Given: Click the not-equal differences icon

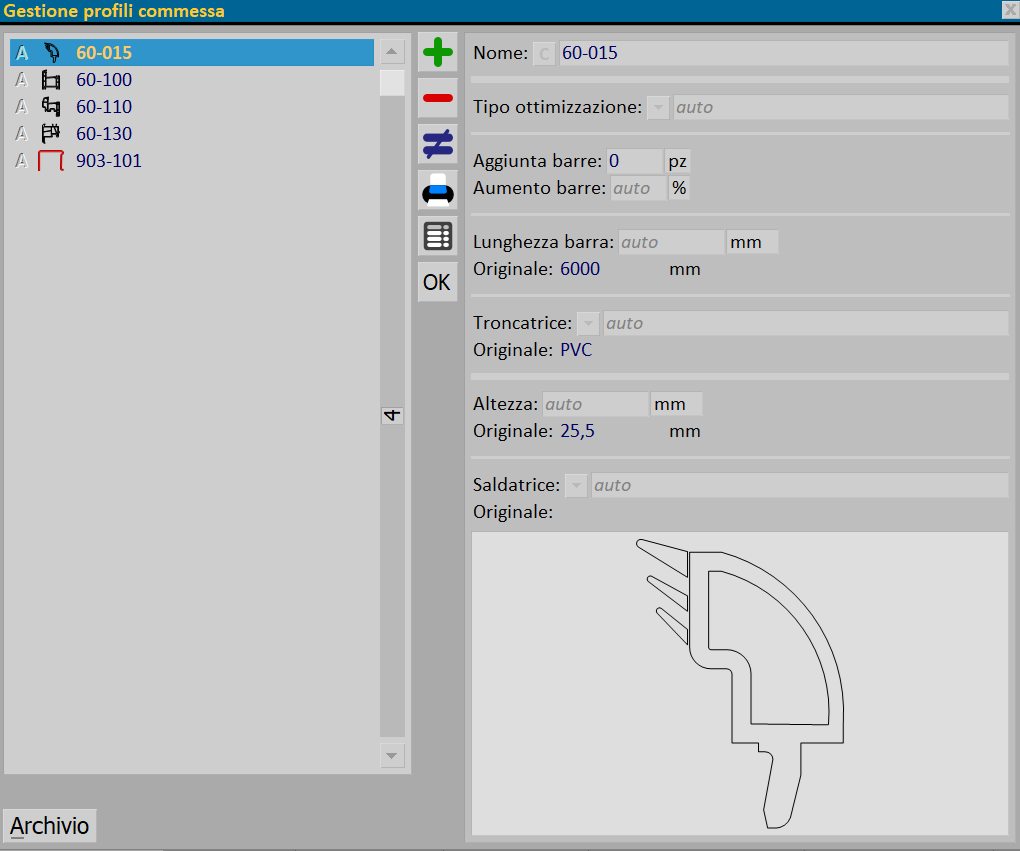Looking at the screenshot, I should pyautogui.click(x=437, y=144).
